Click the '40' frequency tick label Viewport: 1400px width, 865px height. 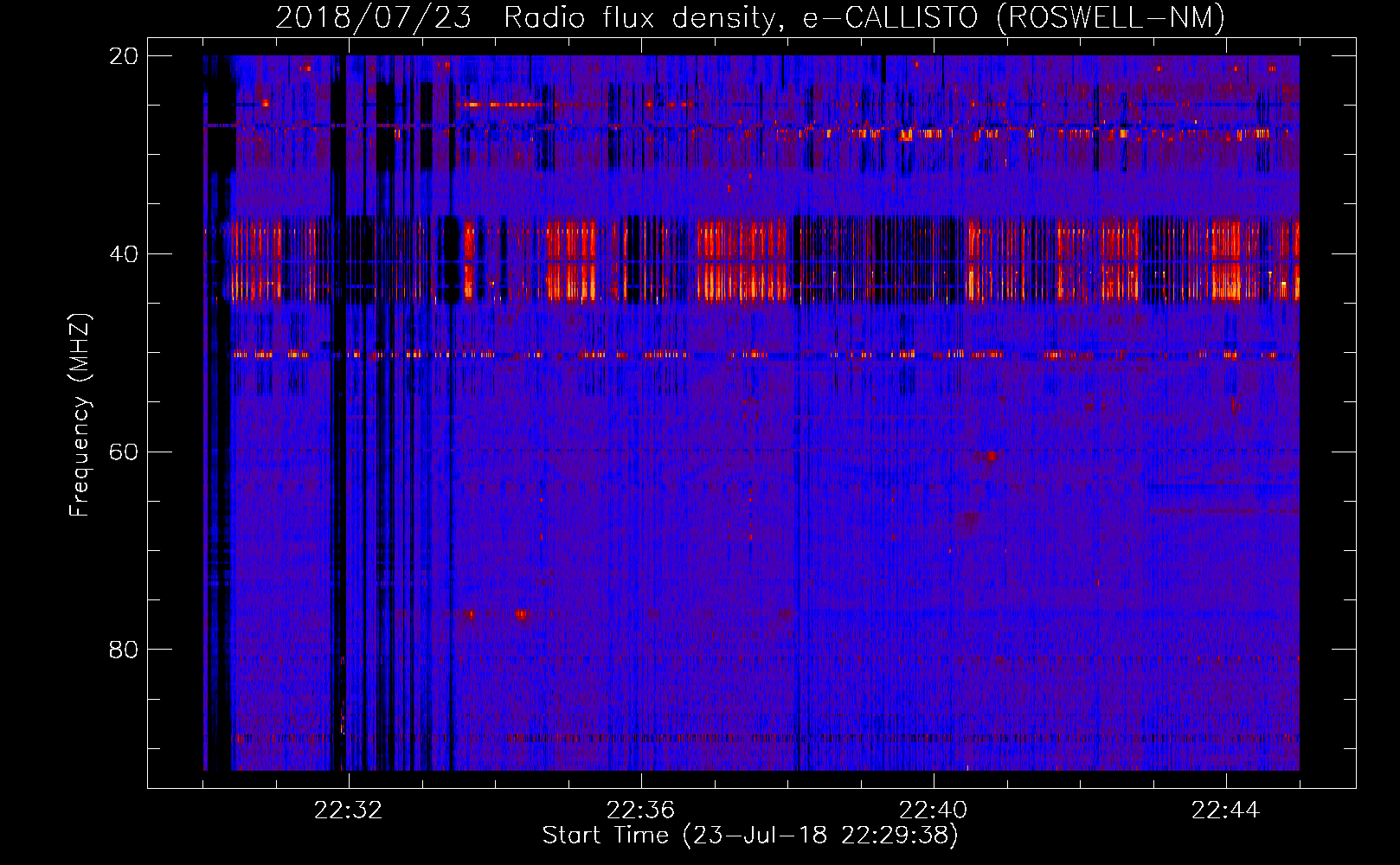[x=124, y=254]
